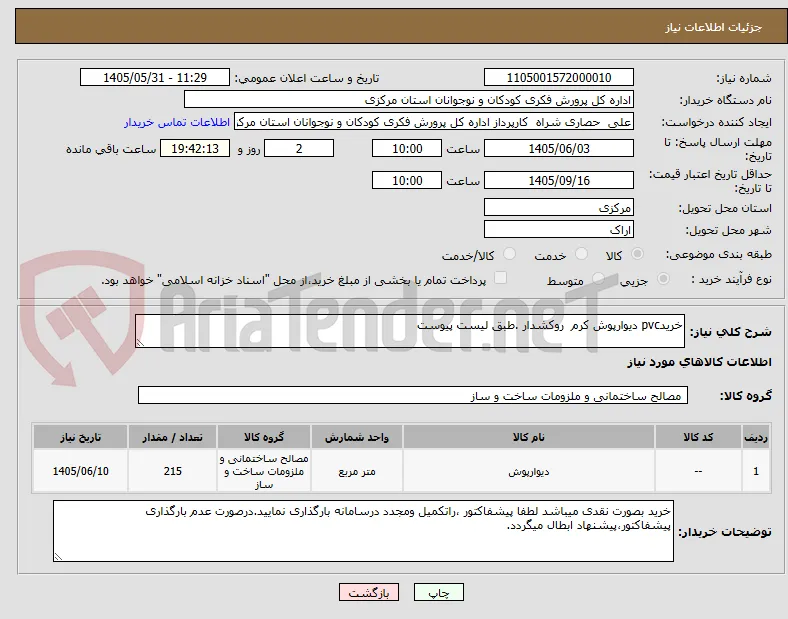Select the کالا/خدمت radio button
The image size is (788, 619).
coord(510,254)
